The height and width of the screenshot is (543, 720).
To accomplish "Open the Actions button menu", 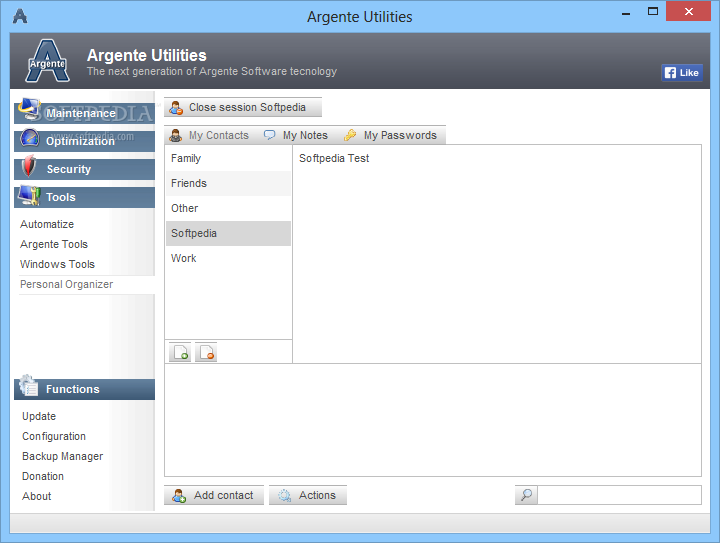I will 308,495.
